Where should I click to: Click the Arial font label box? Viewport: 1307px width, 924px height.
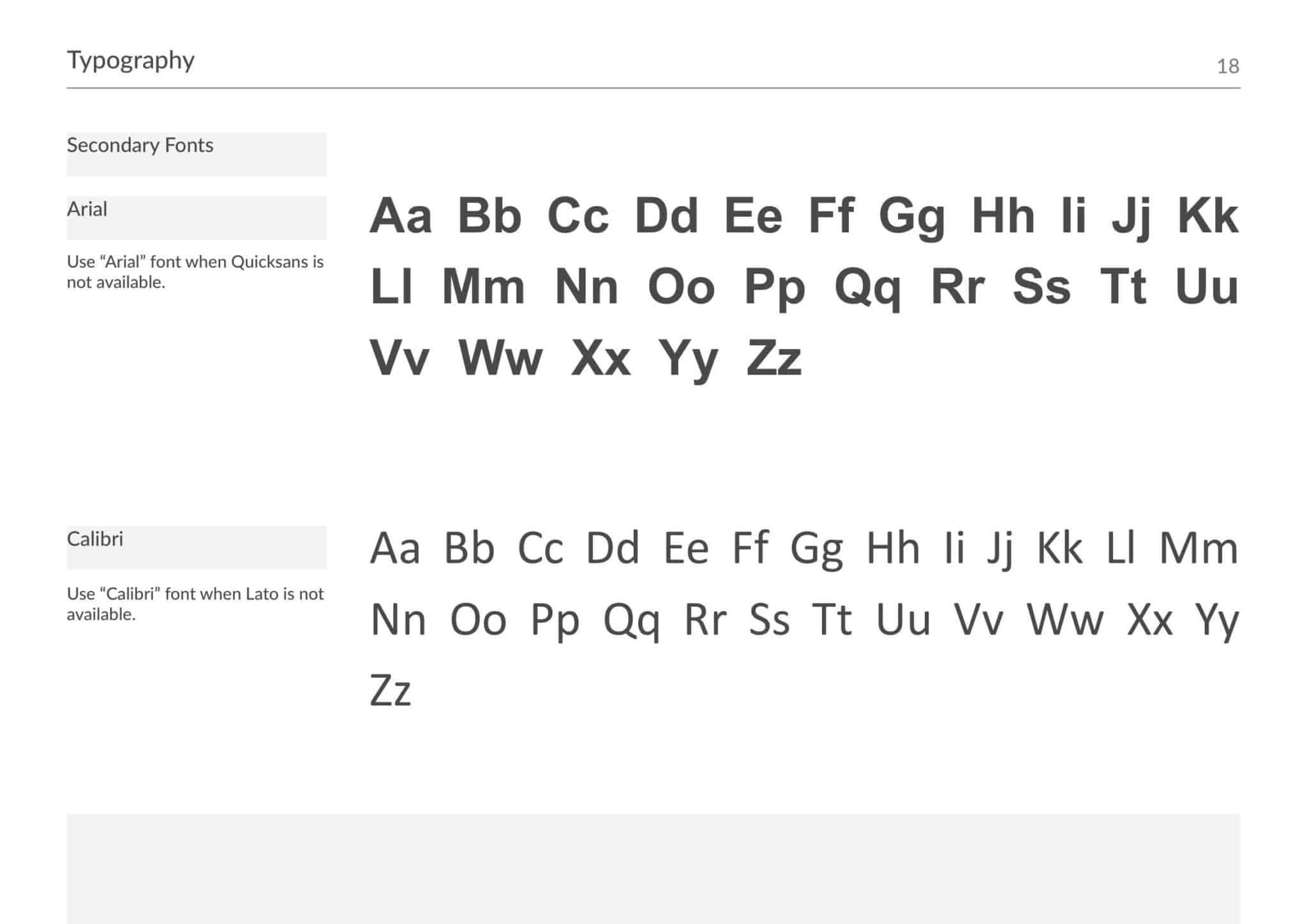(197, 218)
